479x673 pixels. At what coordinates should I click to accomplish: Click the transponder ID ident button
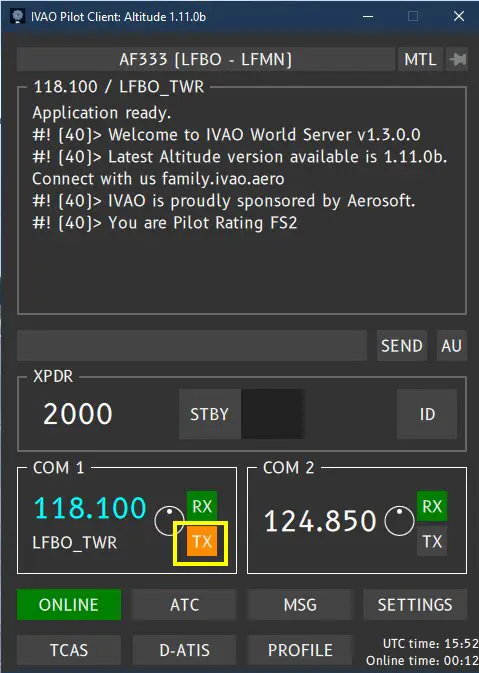pyautogui.click(x=427, y=414)
